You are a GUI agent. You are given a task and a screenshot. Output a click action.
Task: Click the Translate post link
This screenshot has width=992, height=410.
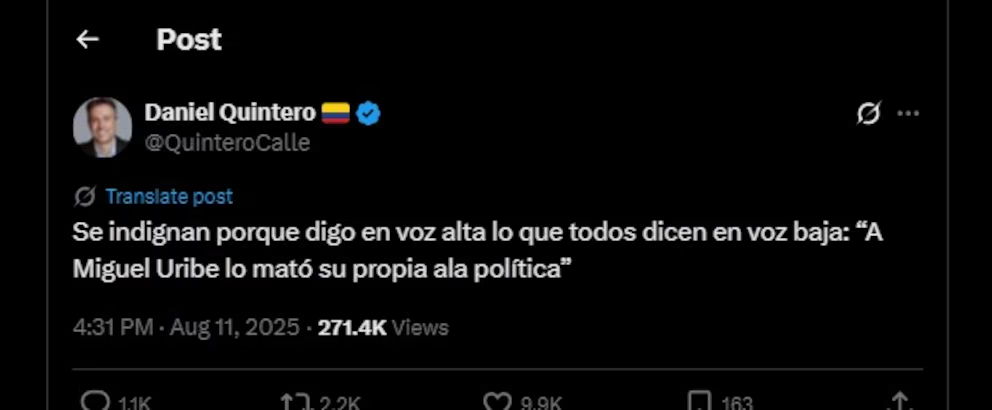click(x=170, y=197)
